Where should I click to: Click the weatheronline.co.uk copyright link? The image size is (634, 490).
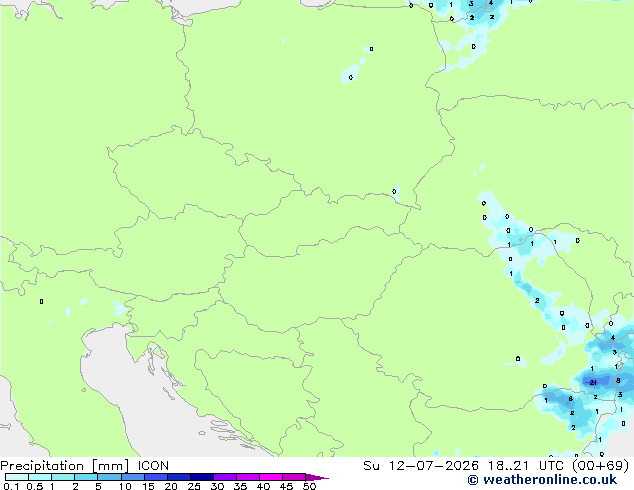point(542,480)
